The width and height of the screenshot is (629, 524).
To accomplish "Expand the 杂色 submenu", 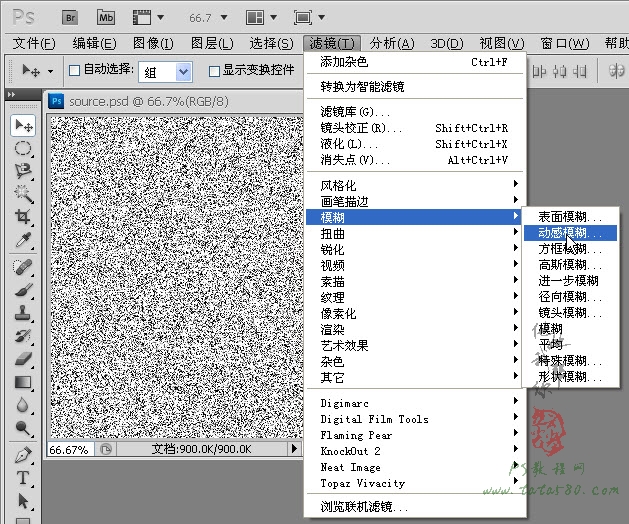I will 416,362.
